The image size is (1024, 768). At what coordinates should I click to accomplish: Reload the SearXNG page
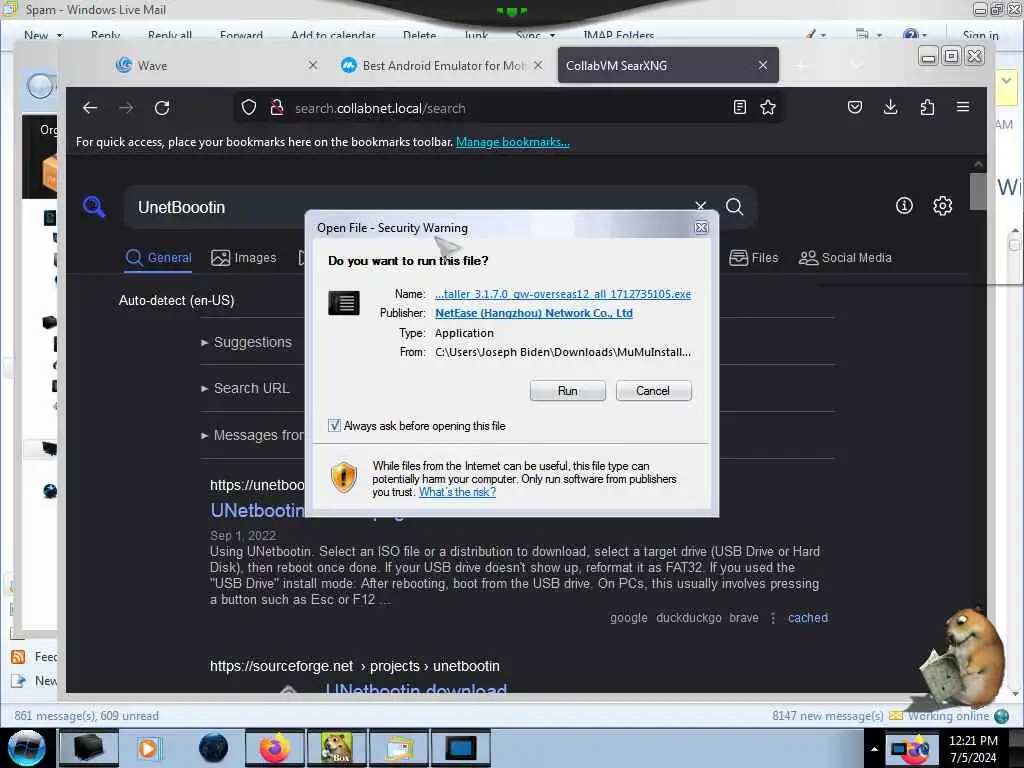point(162,108)
